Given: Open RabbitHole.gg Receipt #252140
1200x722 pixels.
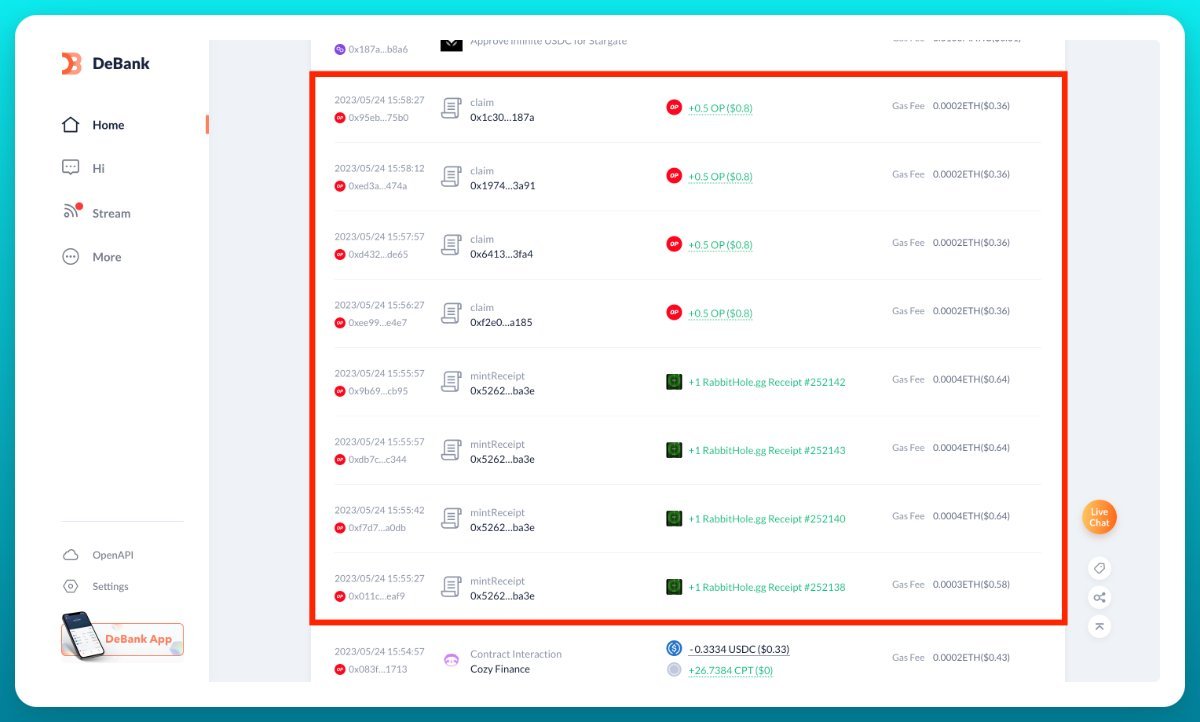Looking at the screenshot, I should coord(767,519).
